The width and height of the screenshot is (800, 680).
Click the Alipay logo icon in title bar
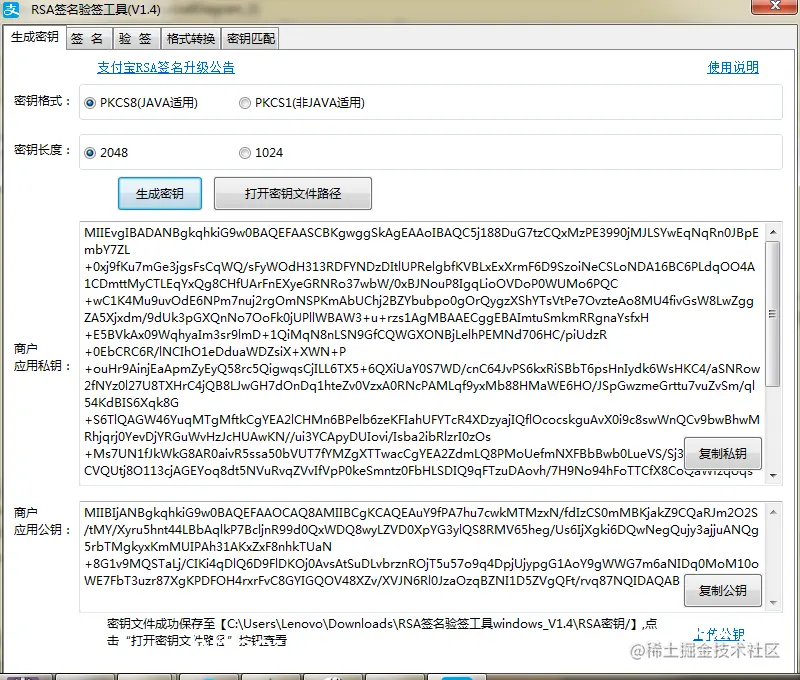tap(11, 9)
